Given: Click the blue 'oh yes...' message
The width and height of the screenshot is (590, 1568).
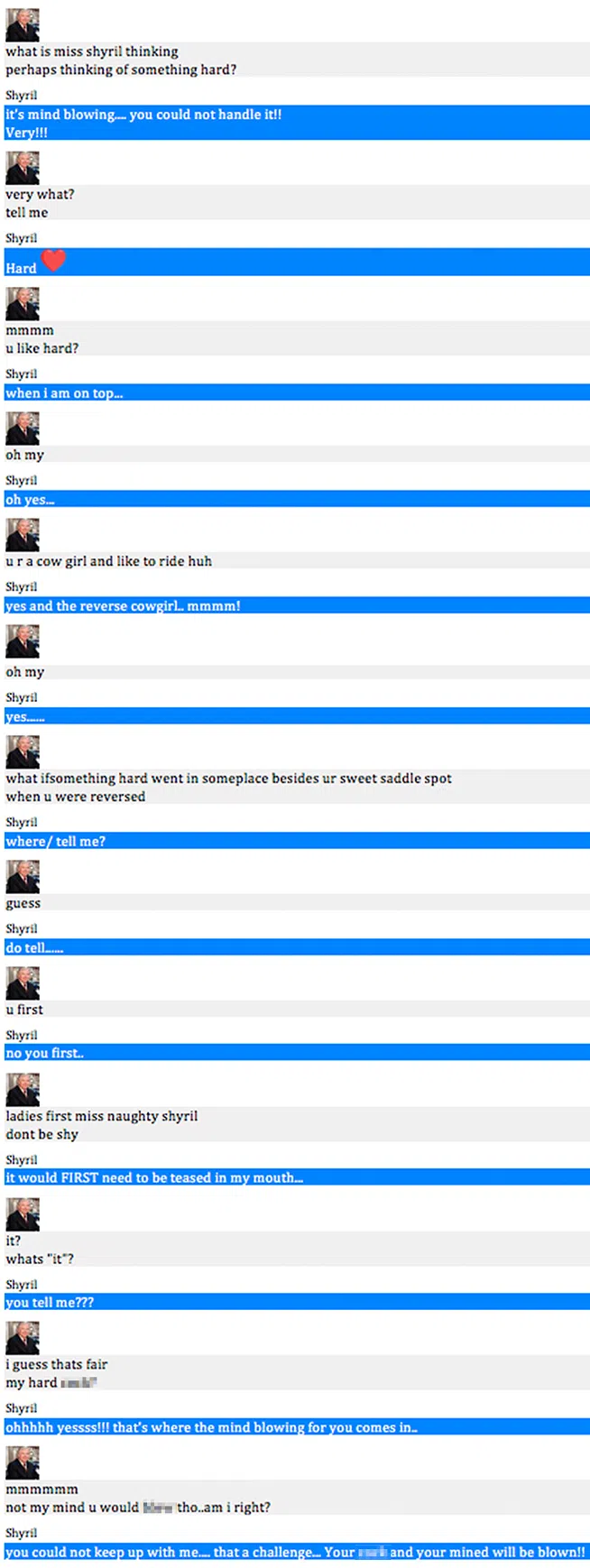Looking at the screenshot, I should tap(297, 499).
